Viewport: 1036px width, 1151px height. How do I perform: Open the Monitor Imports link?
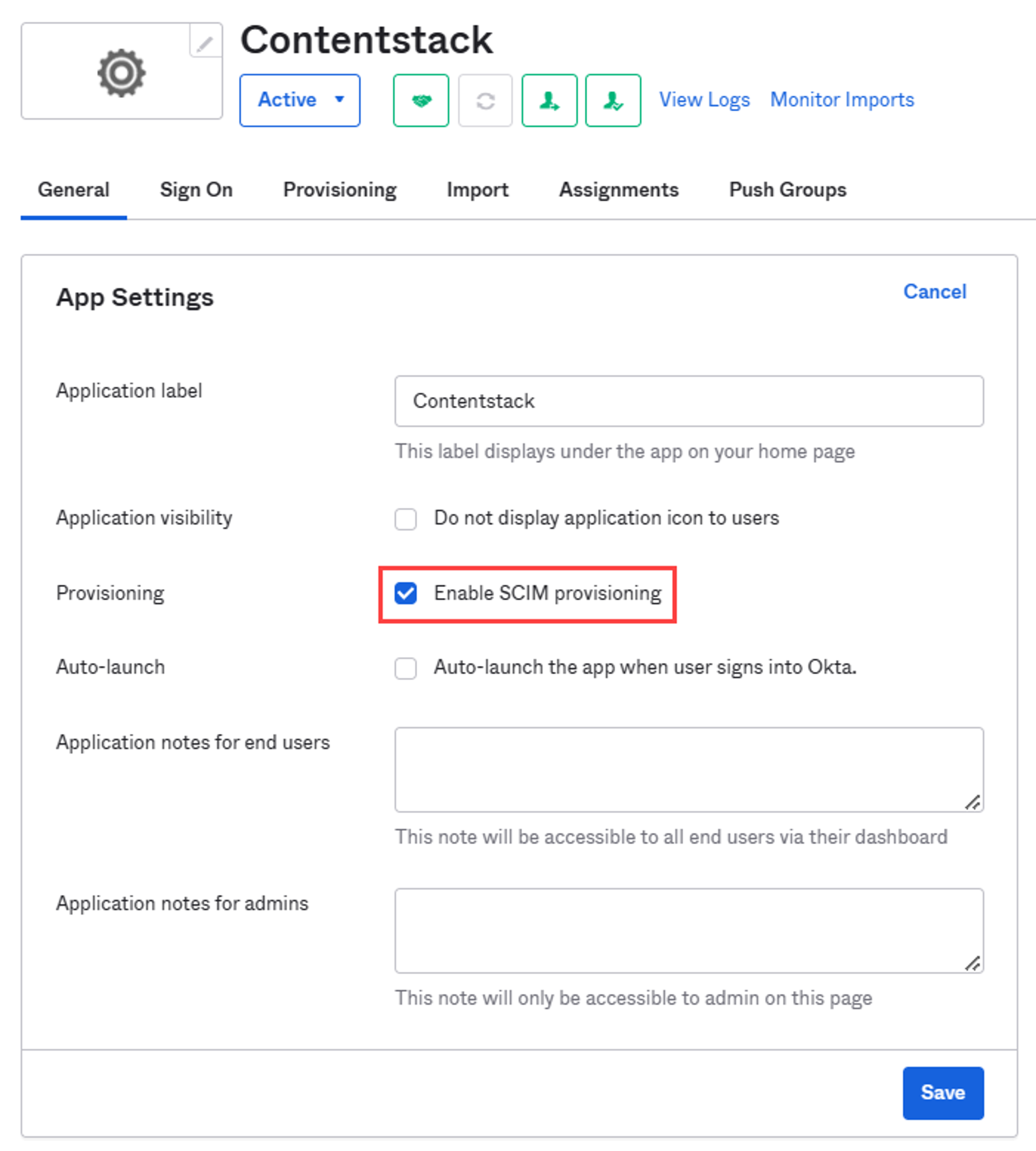[842, 100]
